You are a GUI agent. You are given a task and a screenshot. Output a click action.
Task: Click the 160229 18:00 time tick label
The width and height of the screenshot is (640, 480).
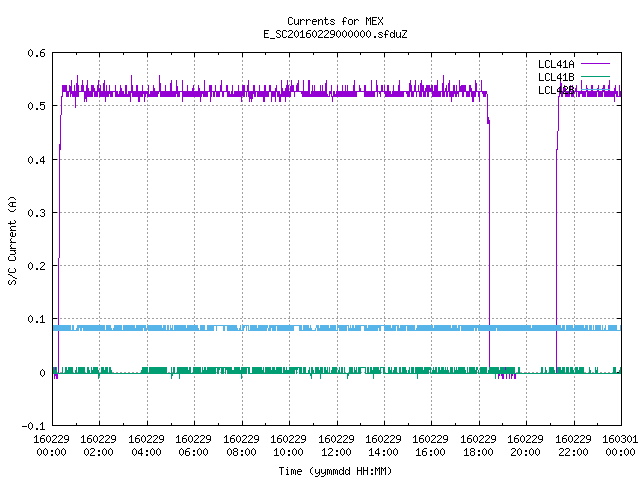coord(478,446)
